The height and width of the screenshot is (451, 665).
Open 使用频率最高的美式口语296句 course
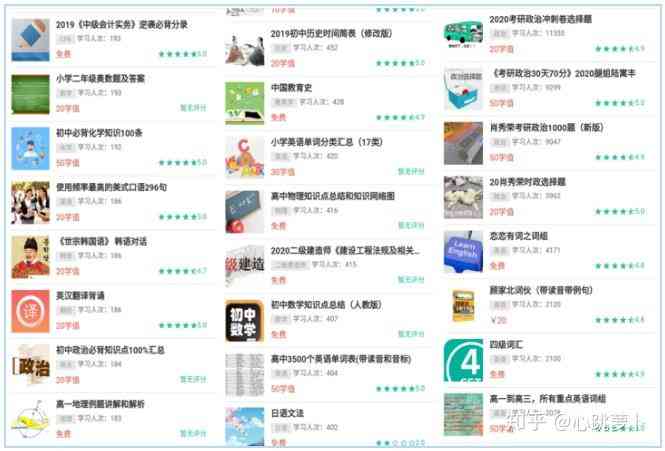pyautogui.click(x=111, y=187)
